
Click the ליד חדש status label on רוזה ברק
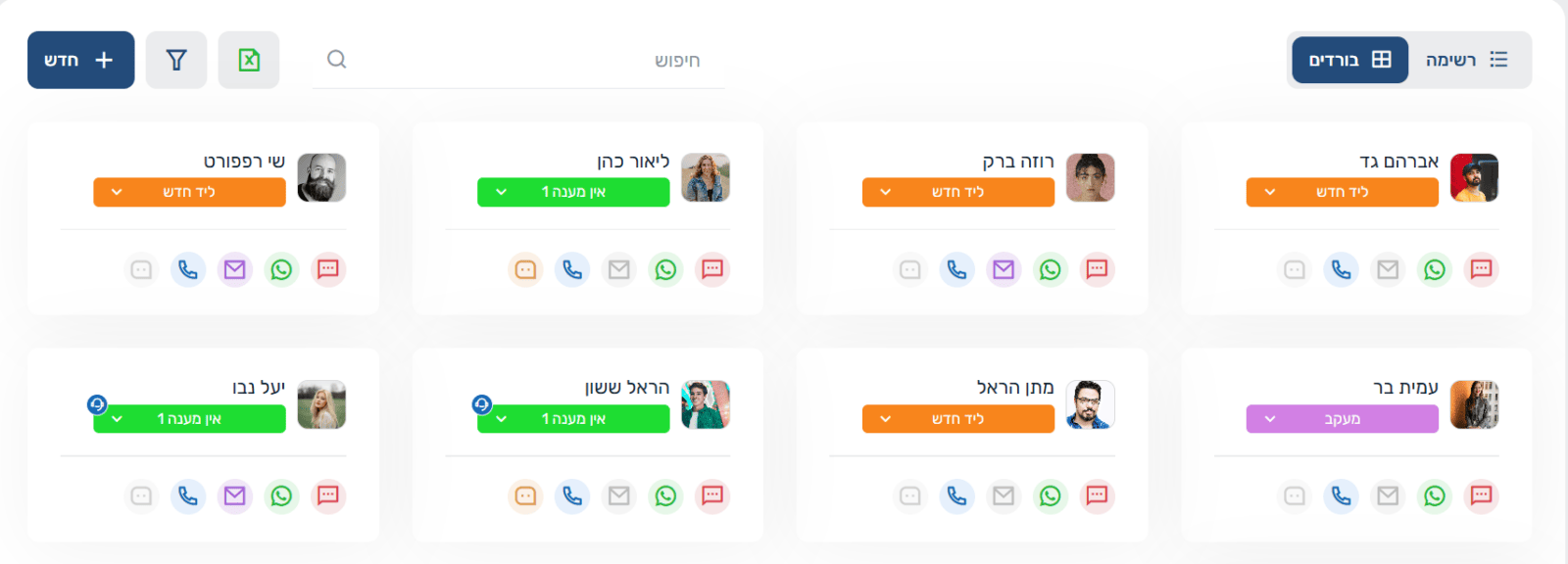click(957, 192)
